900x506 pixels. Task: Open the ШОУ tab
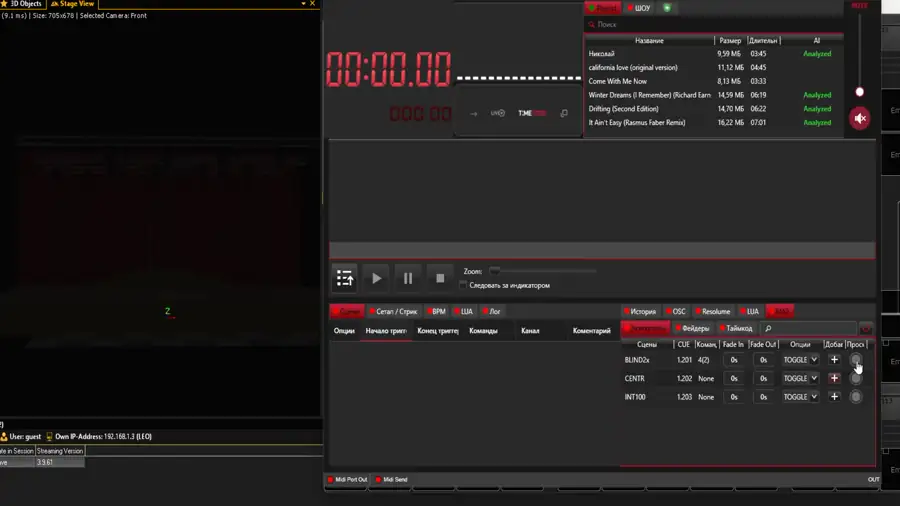pos(639,8)
